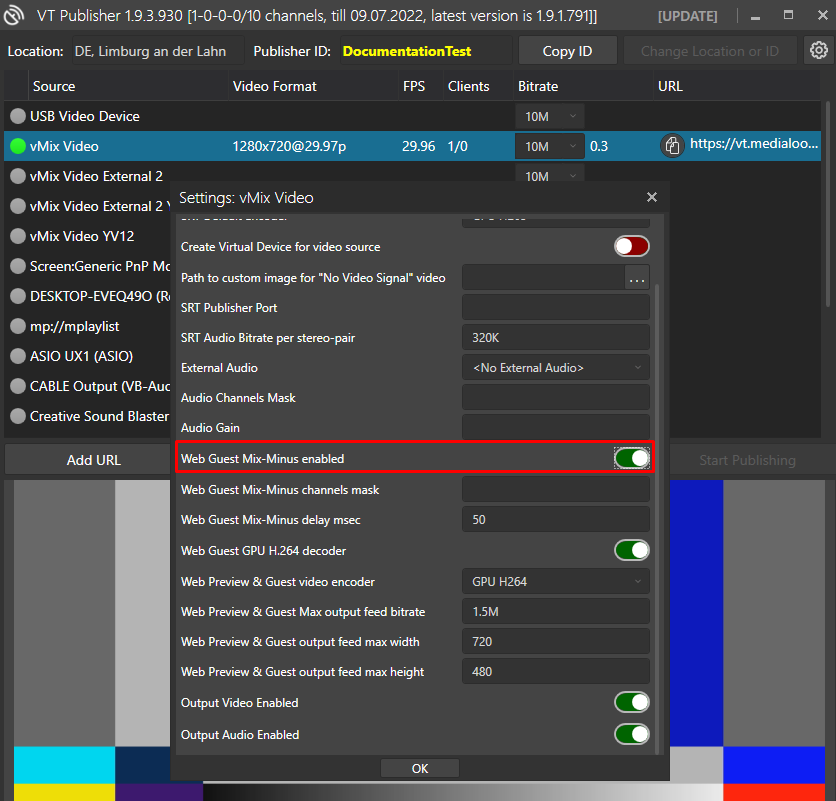This screenshot has width=836, height=801.
Task: Click the green status indicator for vMix Video
Action: coord(18,146)
